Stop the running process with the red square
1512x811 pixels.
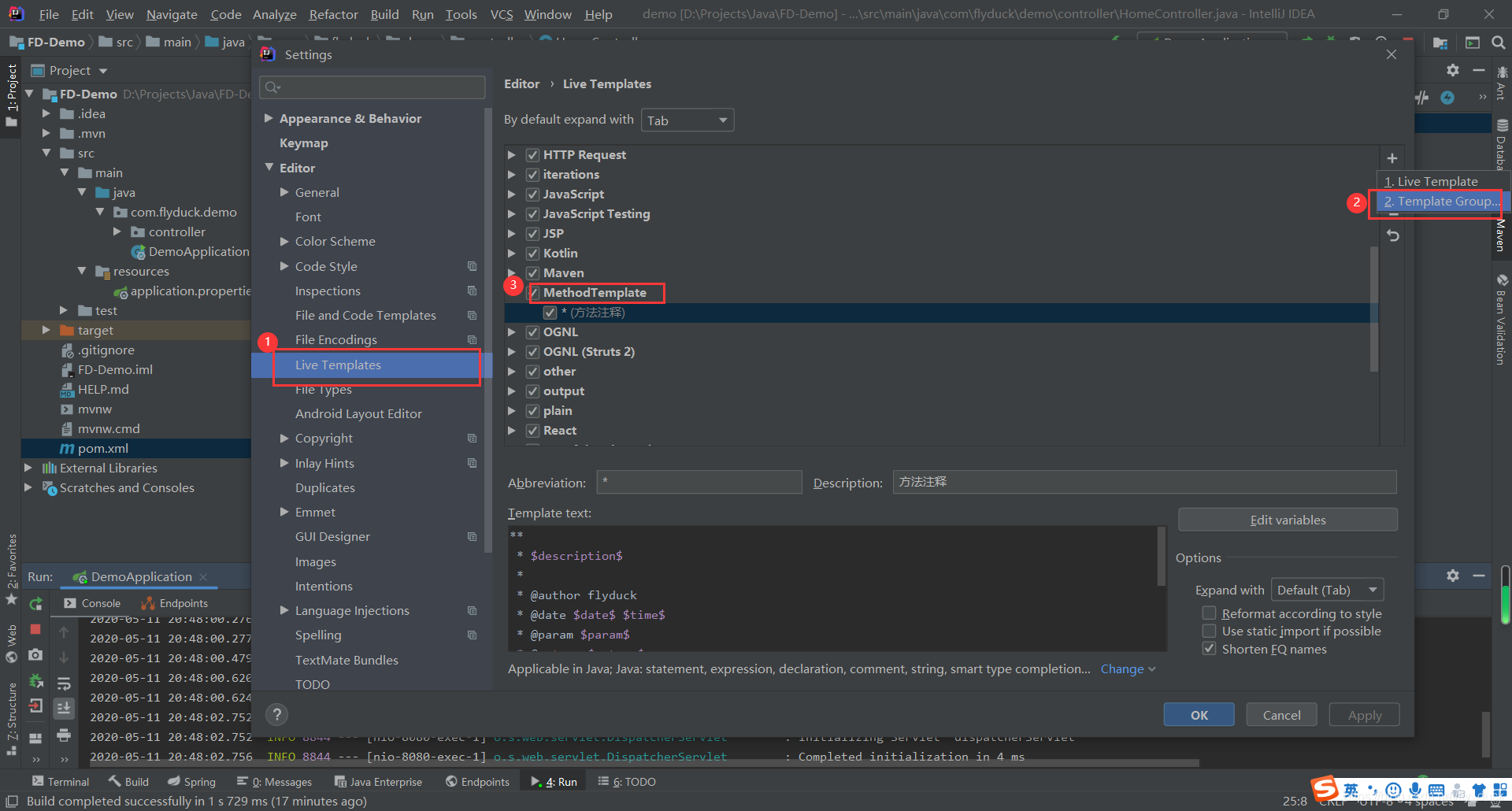35,629
